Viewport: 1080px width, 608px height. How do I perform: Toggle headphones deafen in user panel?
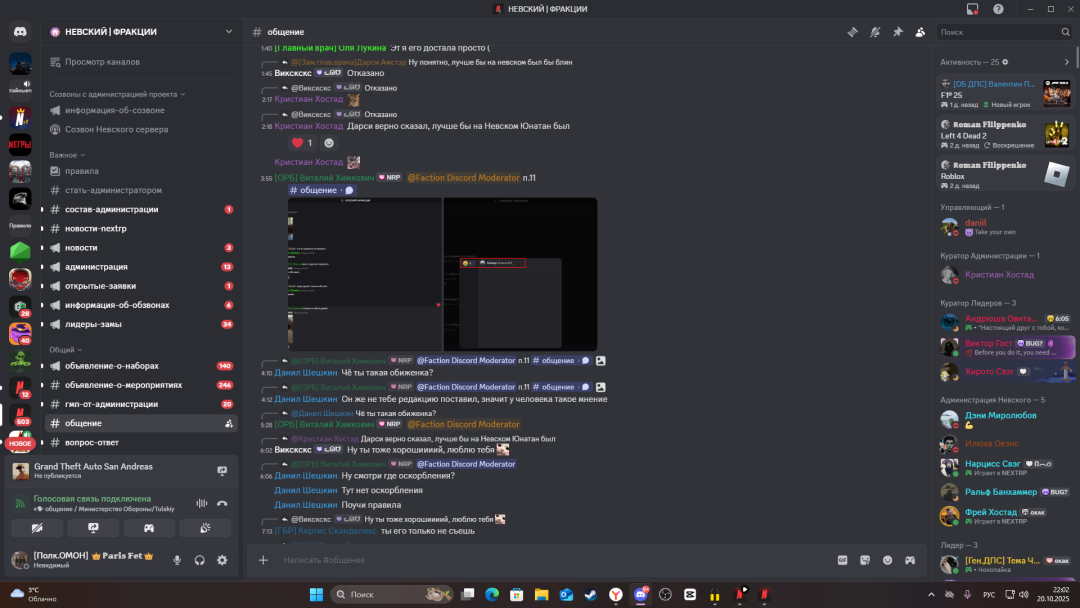tap(200, 560)
